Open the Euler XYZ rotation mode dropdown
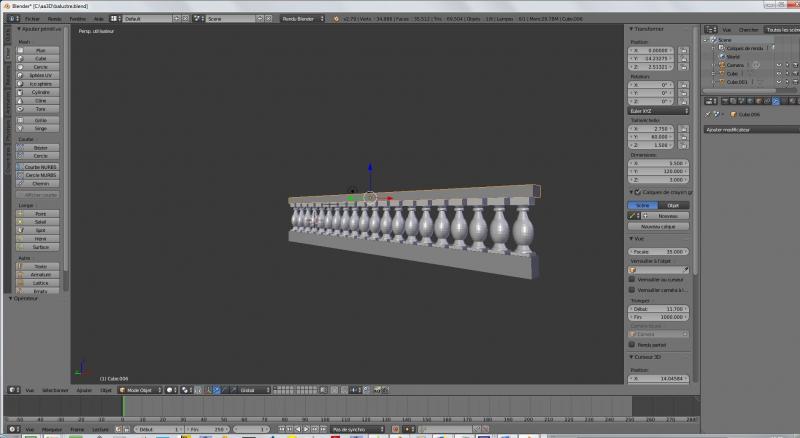Screen dimensions: 800x438 [658, 111]
